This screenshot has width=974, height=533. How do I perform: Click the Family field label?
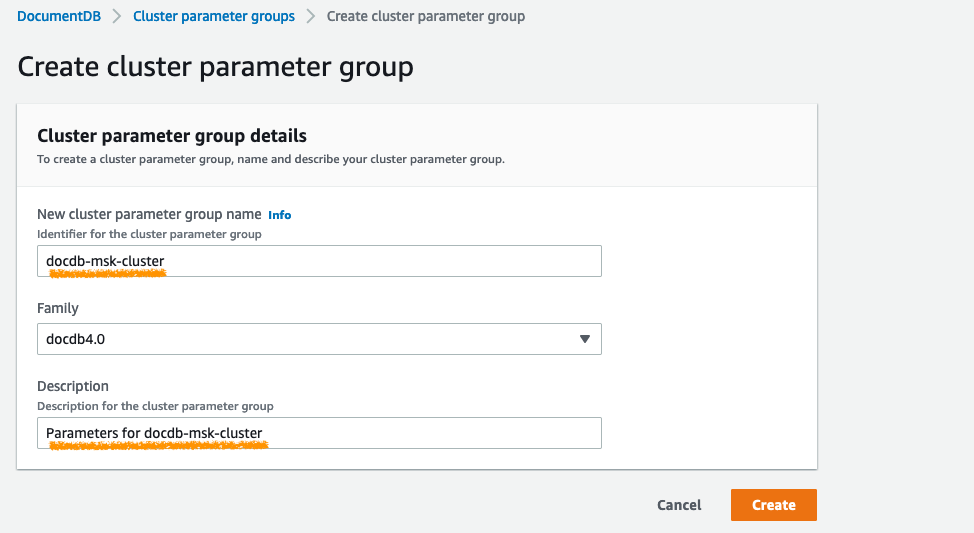(58, 309)
